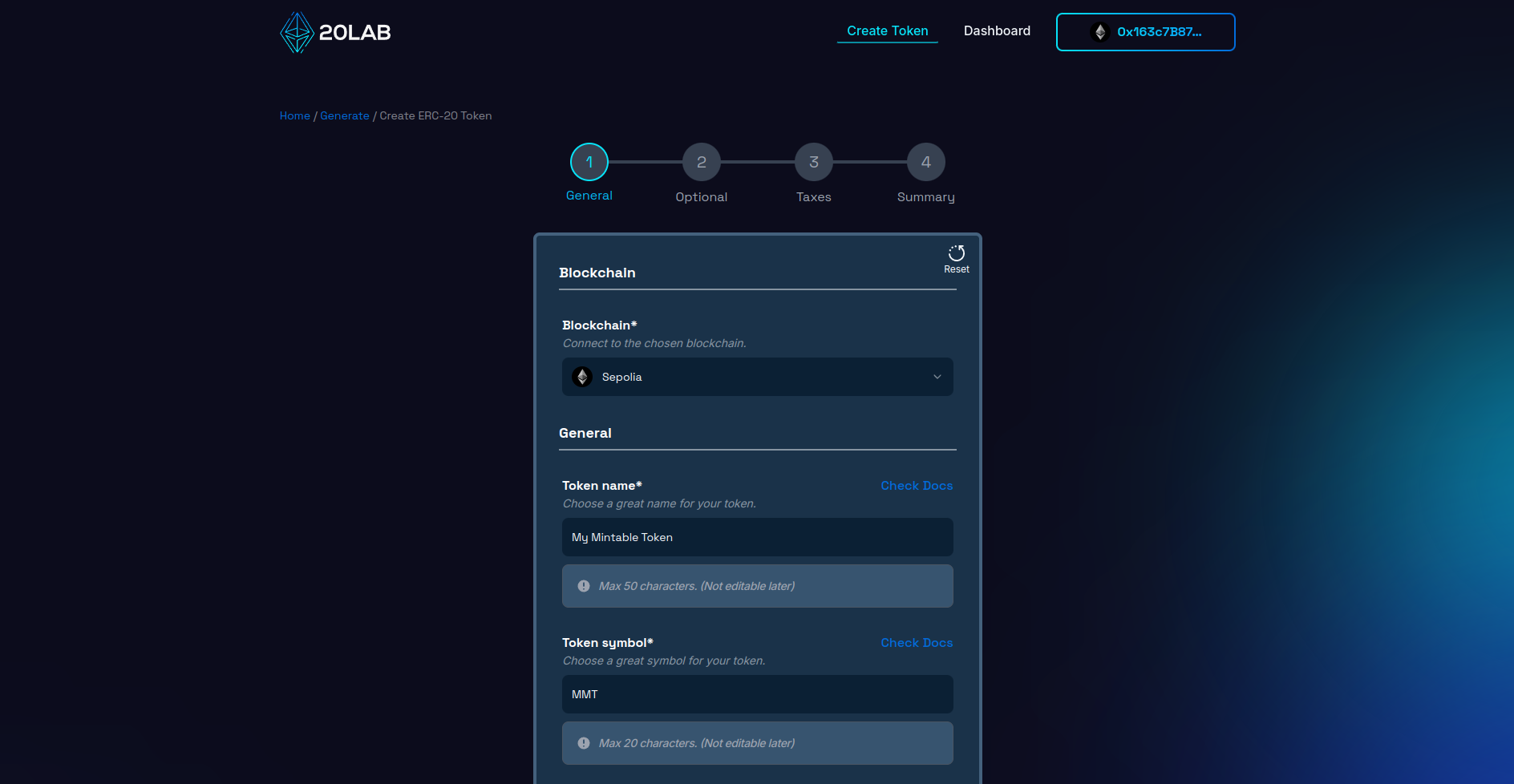Select step 4 Summary
This screenshot has height=784, width=1514.
pos(926,162)
